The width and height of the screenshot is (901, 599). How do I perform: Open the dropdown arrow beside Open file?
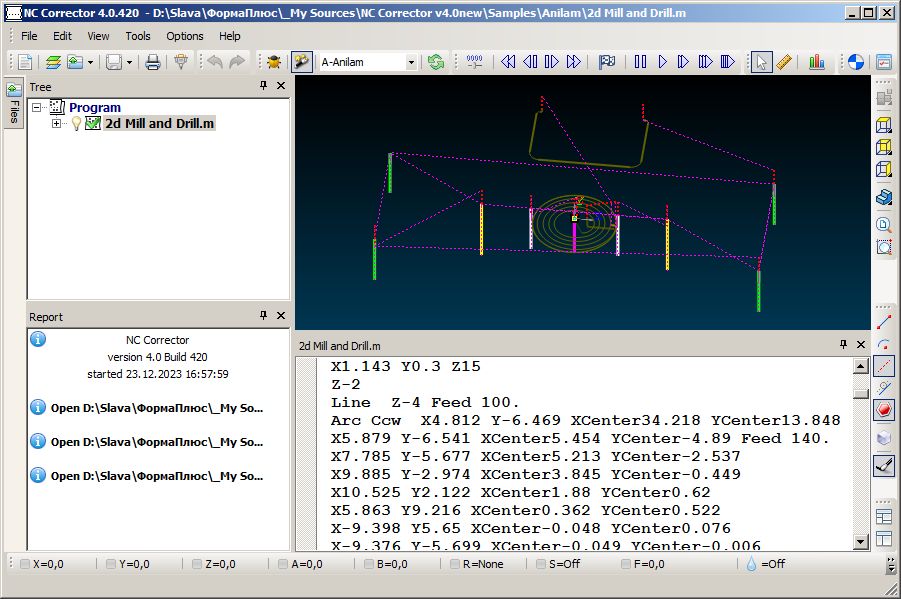90,62
